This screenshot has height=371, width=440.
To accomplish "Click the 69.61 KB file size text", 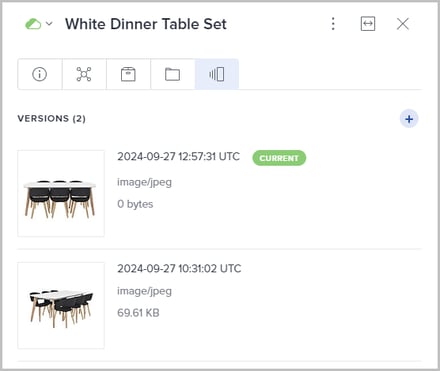I will pyautogui.click(x=138, y=313).
